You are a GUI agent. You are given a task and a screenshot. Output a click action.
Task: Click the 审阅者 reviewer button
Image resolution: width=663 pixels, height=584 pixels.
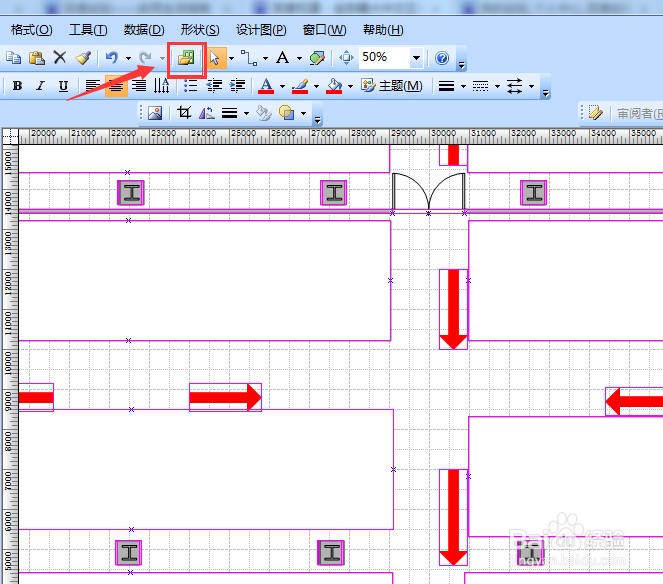pos(640,113)
